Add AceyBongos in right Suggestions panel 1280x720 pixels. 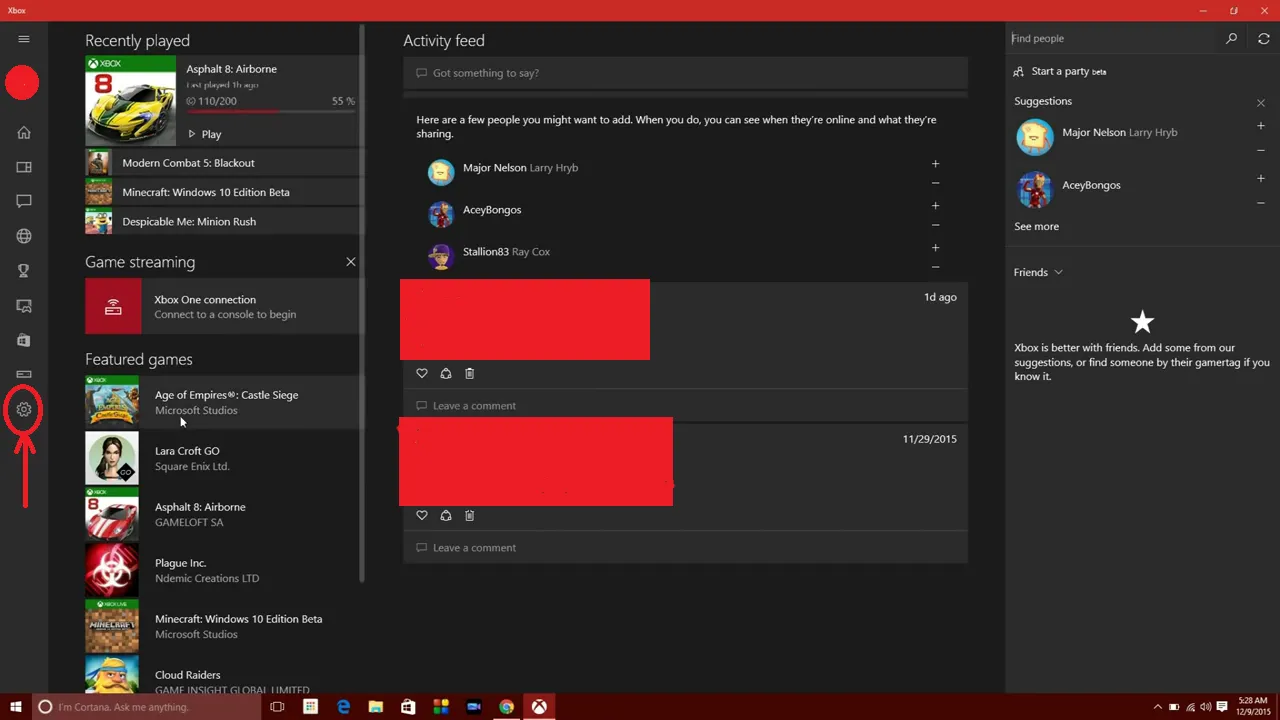(1261, 178)
